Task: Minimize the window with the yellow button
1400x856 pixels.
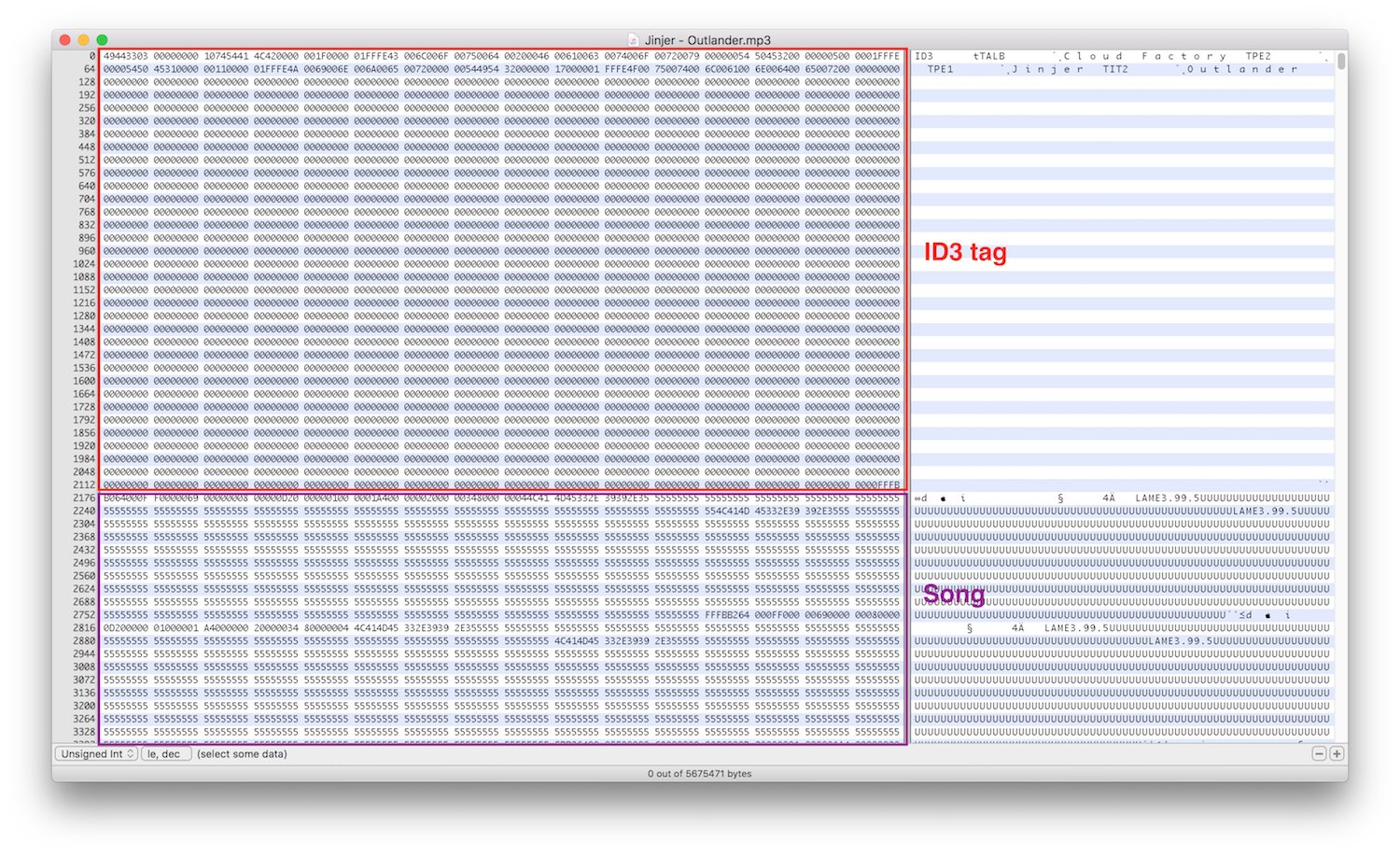Action: (x=83, y=40)
